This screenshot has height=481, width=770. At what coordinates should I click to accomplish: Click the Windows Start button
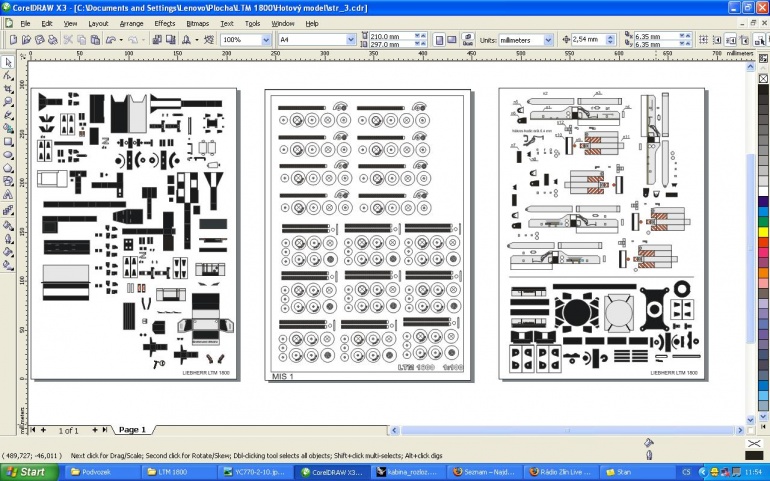coord(29,472)
